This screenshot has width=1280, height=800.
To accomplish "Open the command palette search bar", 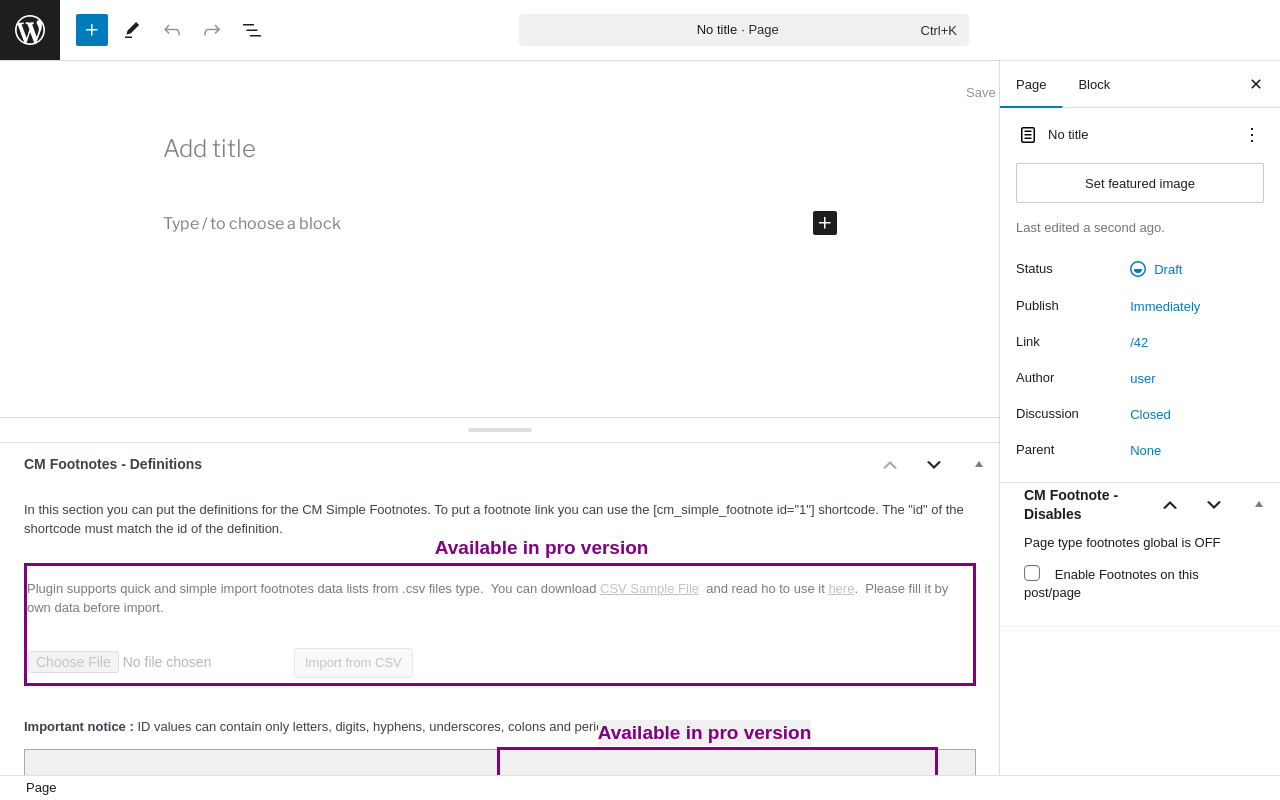I will [744, 30].
